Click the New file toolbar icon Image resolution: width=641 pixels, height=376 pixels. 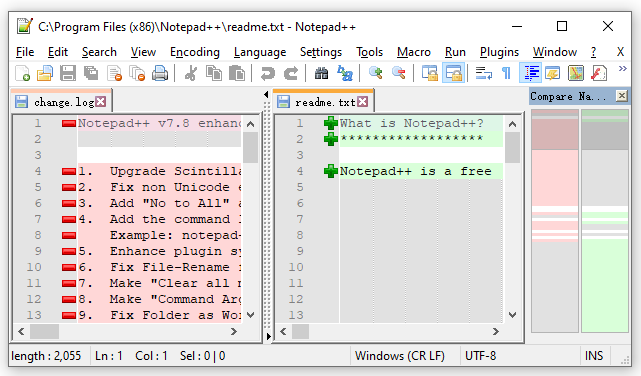pyautogui.click(x=22, y=74)
